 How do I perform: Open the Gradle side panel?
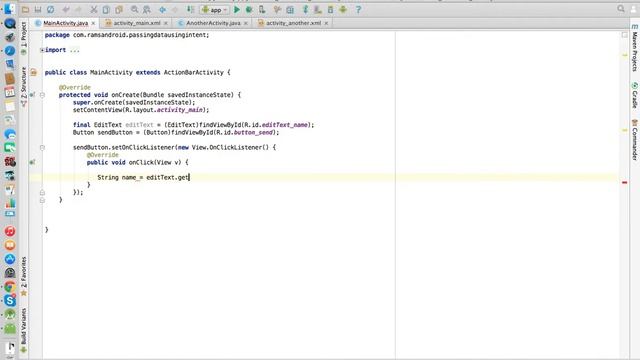[635, 96]
